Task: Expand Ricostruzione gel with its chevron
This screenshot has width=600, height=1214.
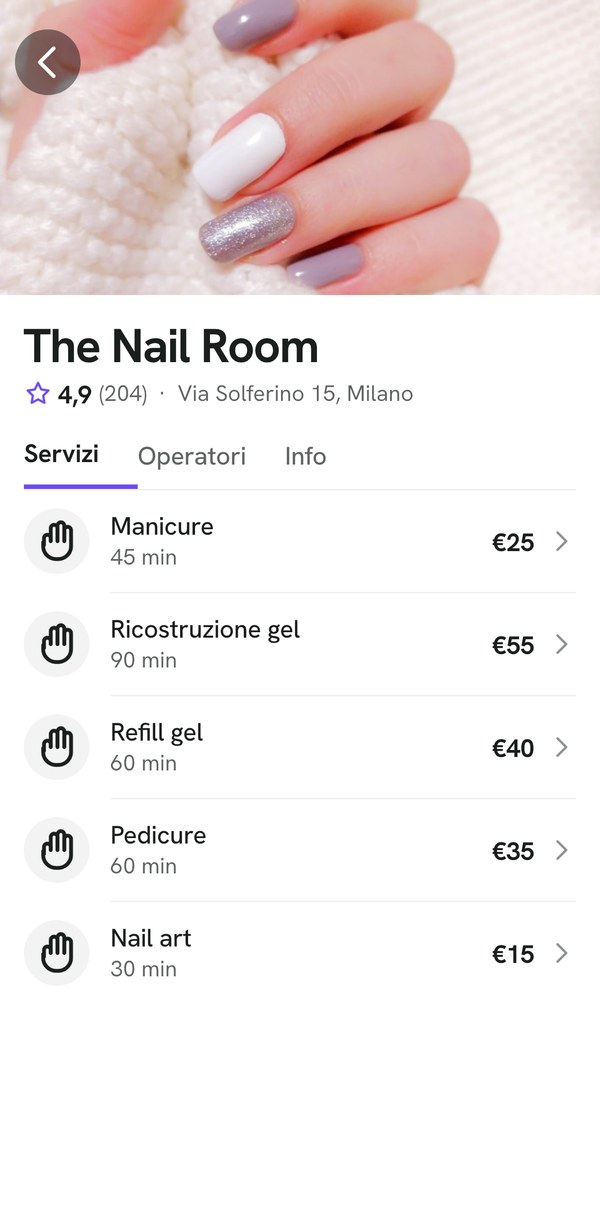Action: click(562, 645)
